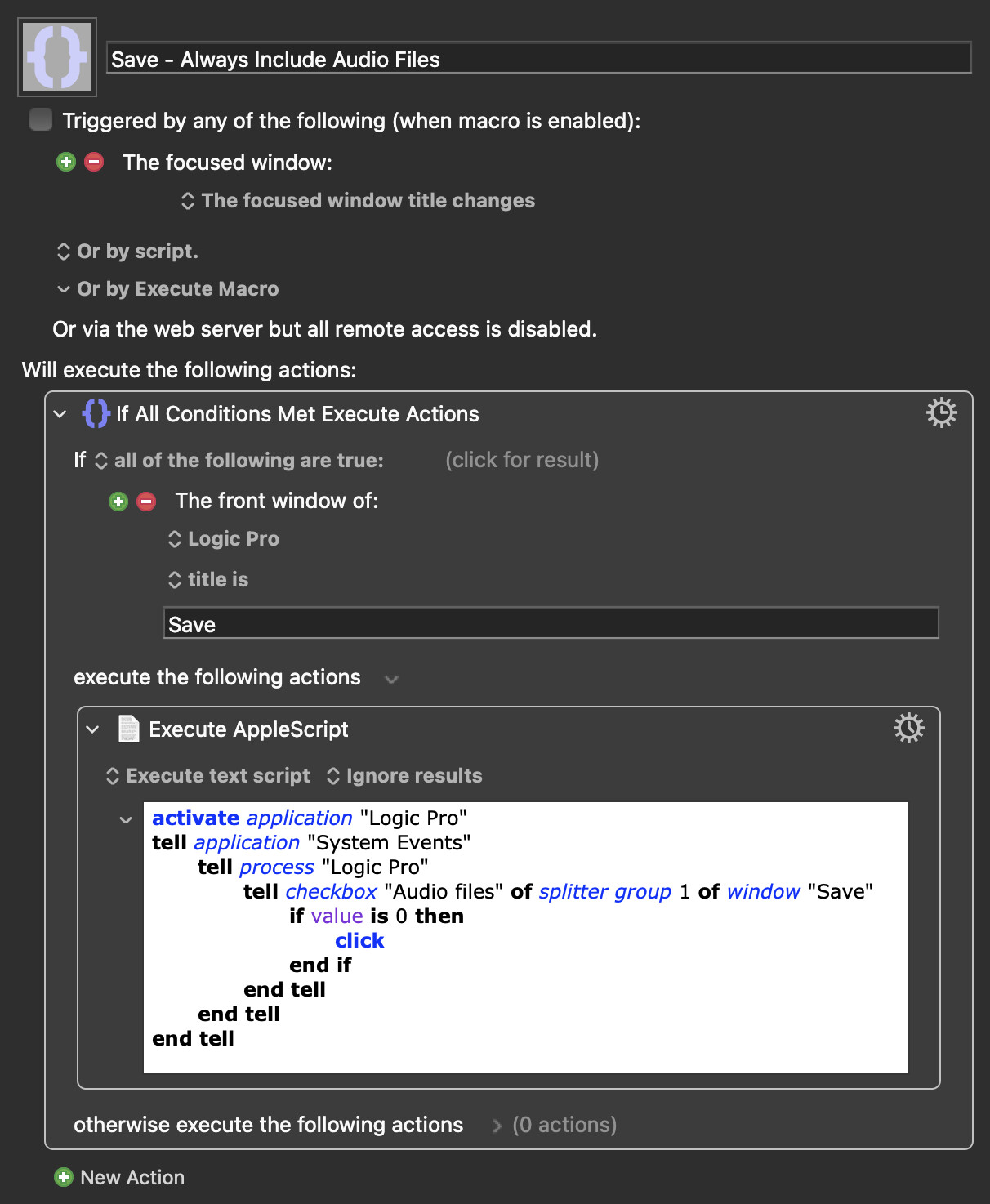Remove the focused window trigger

[x=94, y=162]
